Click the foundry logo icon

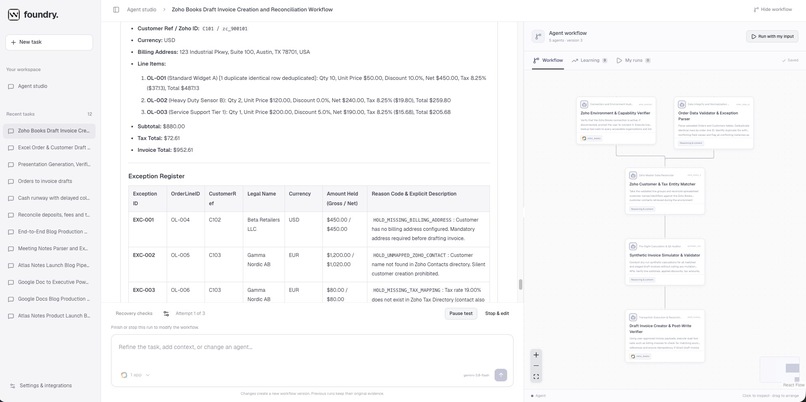click(x=14, y=15)
